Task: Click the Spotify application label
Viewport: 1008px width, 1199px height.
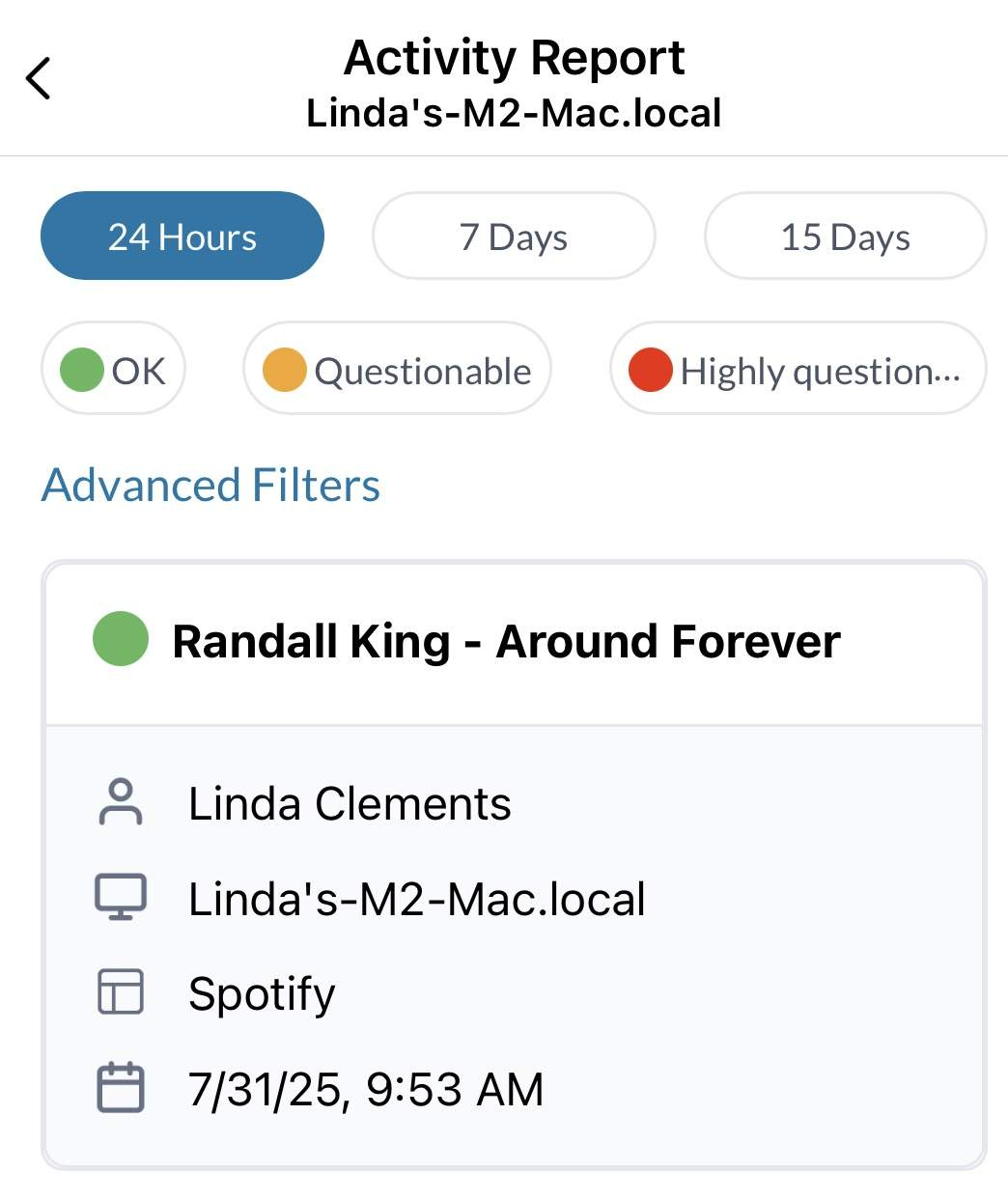Action: 262,994
